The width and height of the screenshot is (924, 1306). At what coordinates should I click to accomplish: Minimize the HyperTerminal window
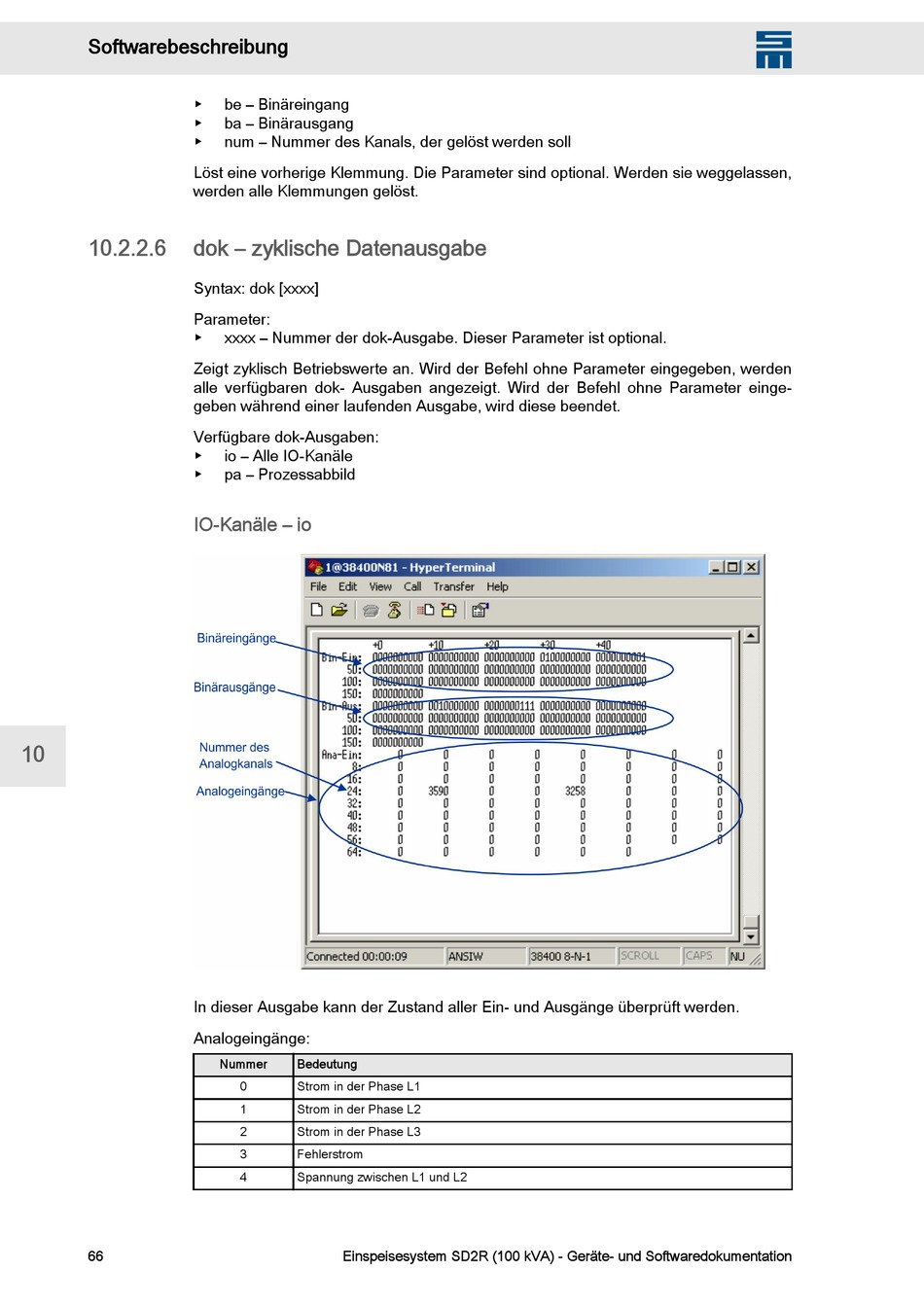point(717,567)
